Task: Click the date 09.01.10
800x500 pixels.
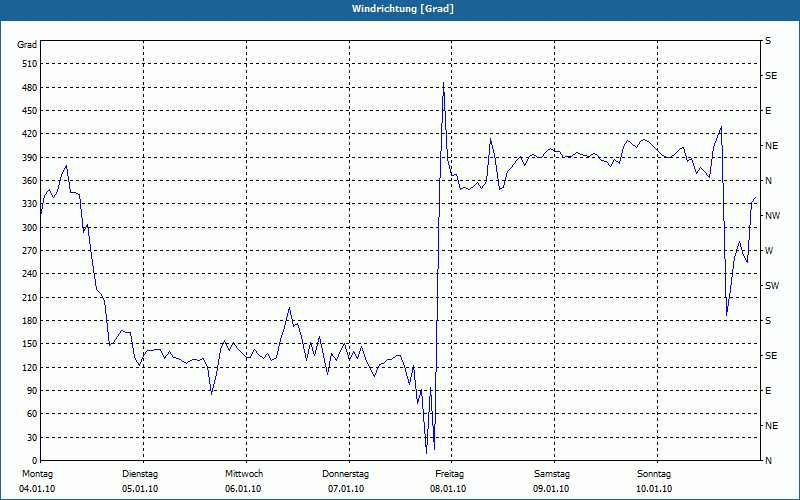Action: pos(551,489)
